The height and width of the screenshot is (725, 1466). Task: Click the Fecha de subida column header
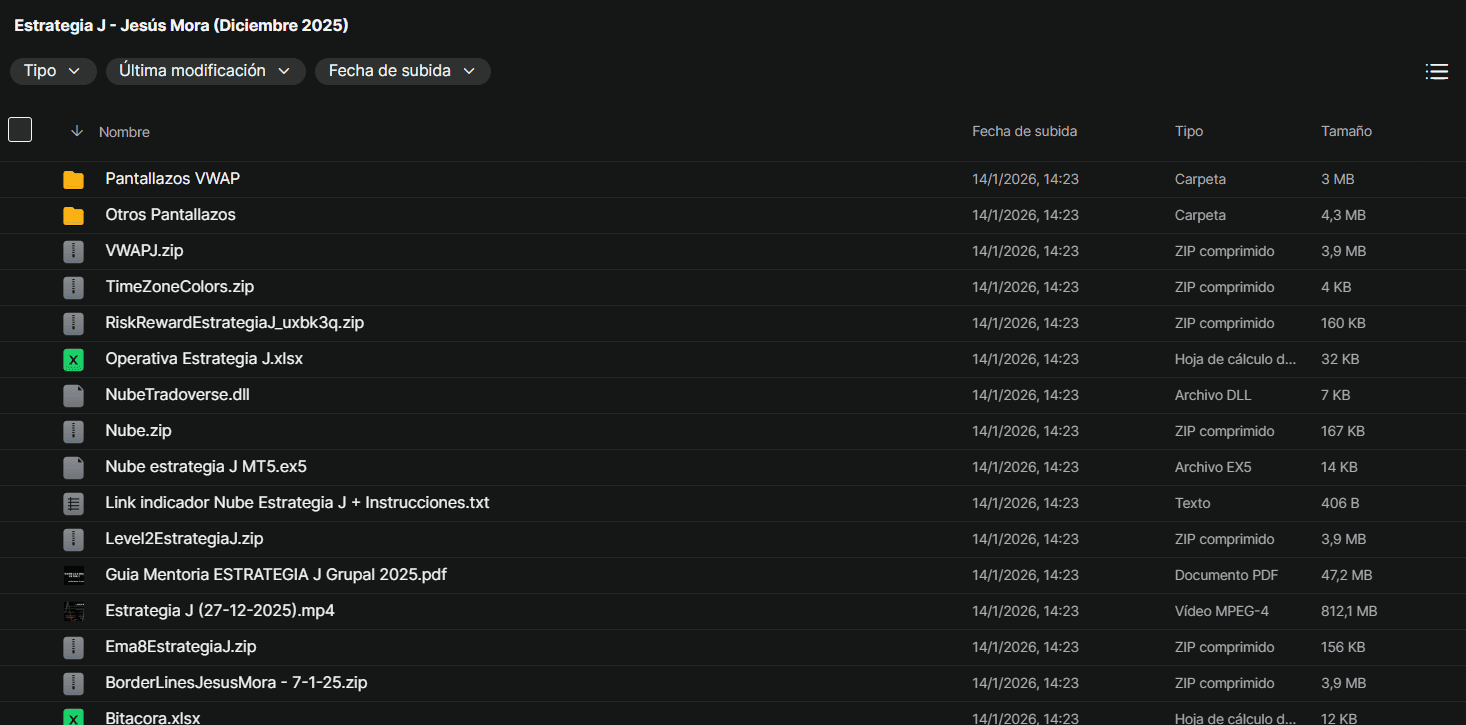[1024, 131]
